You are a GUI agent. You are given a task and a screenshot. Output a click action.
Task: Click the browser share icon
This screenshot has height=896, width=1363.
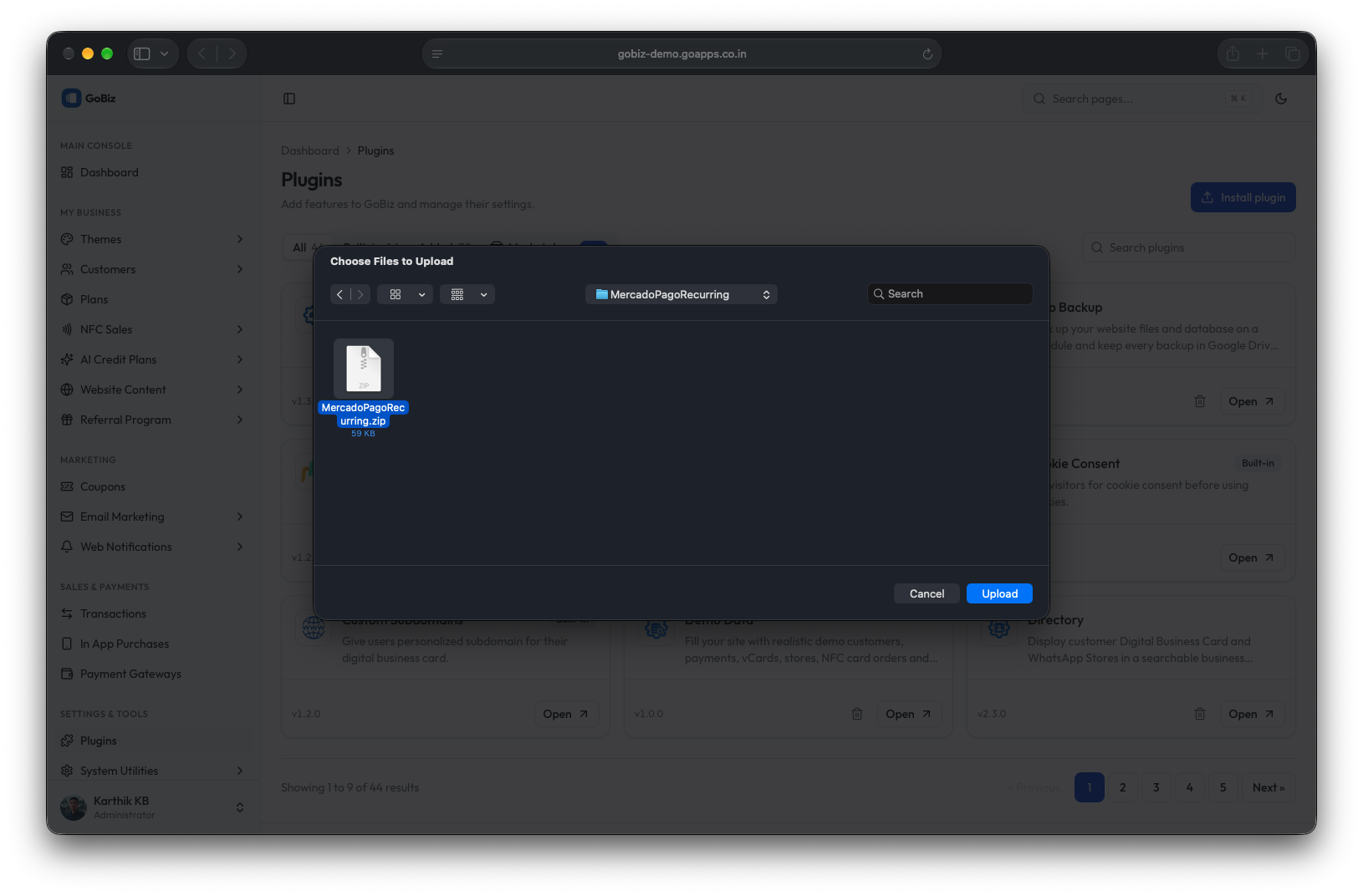1233,53
